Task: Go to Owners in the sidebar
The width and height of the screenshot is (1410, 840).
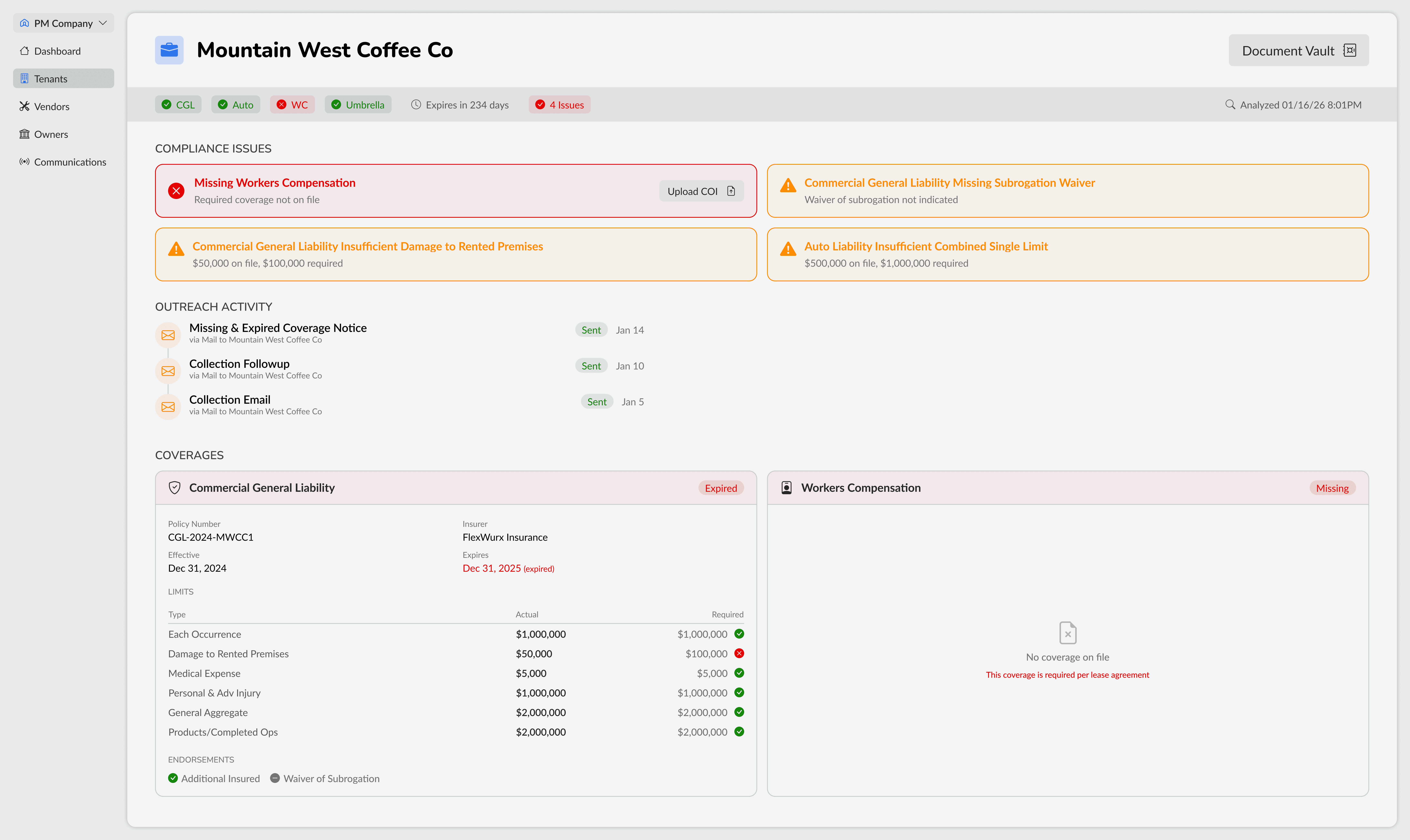Action: (51, 134)
